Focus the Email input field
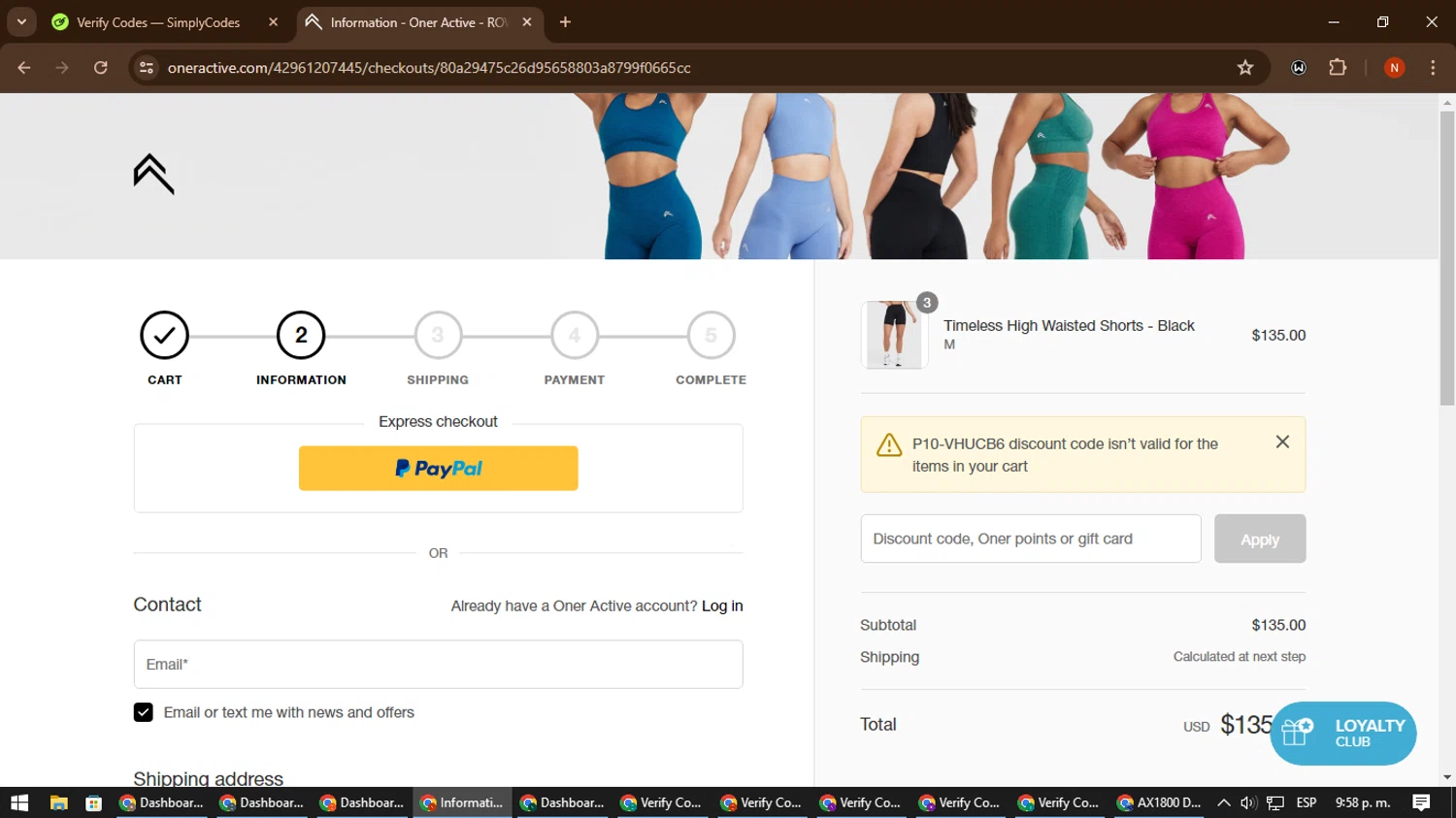The width and height of the screenshot is (1456, 818). [x=438, y=665]
